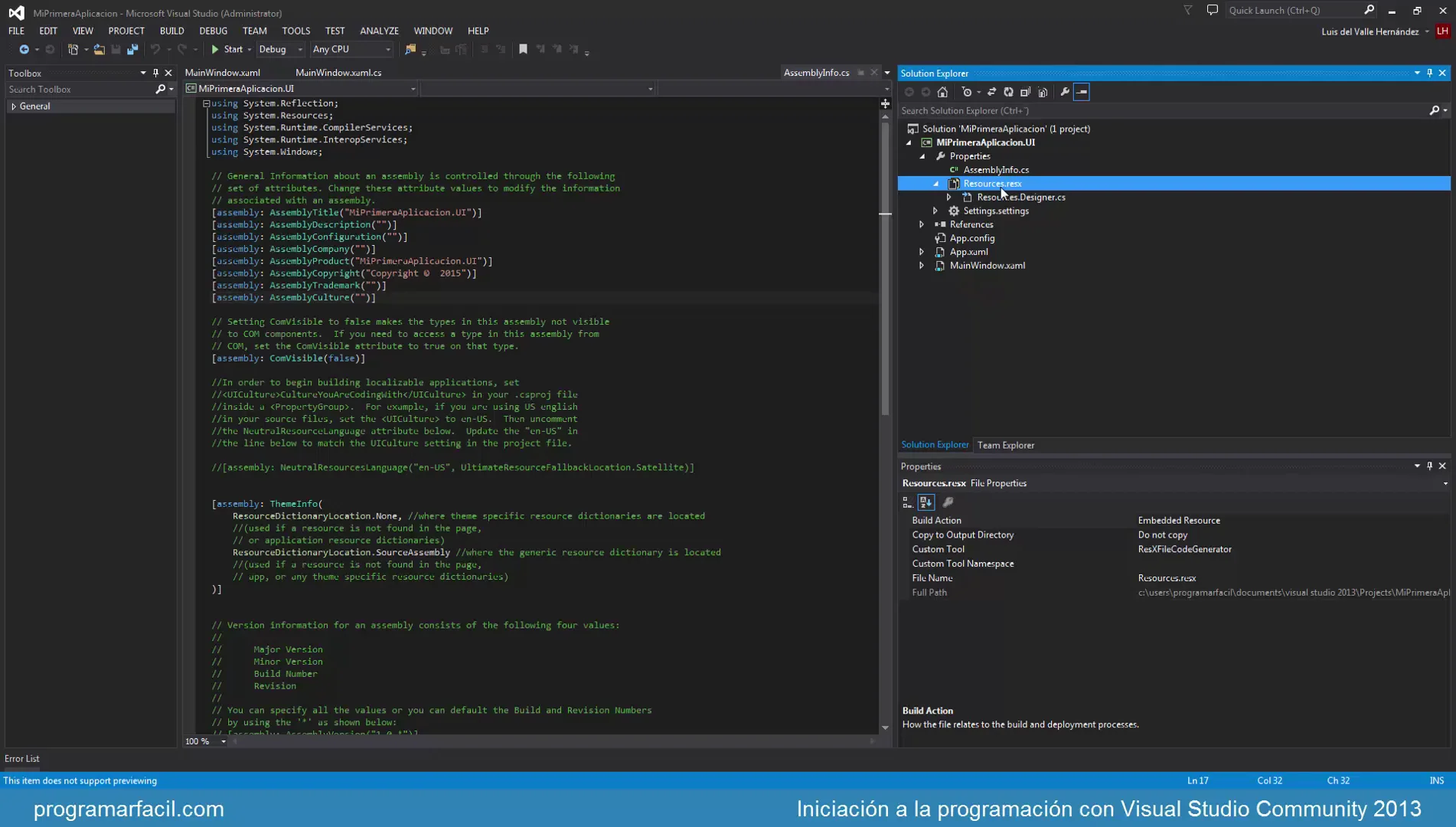
Task: Select AssemblyInfo.cs in Solution Explorer
Action: (x=995, y=170)
